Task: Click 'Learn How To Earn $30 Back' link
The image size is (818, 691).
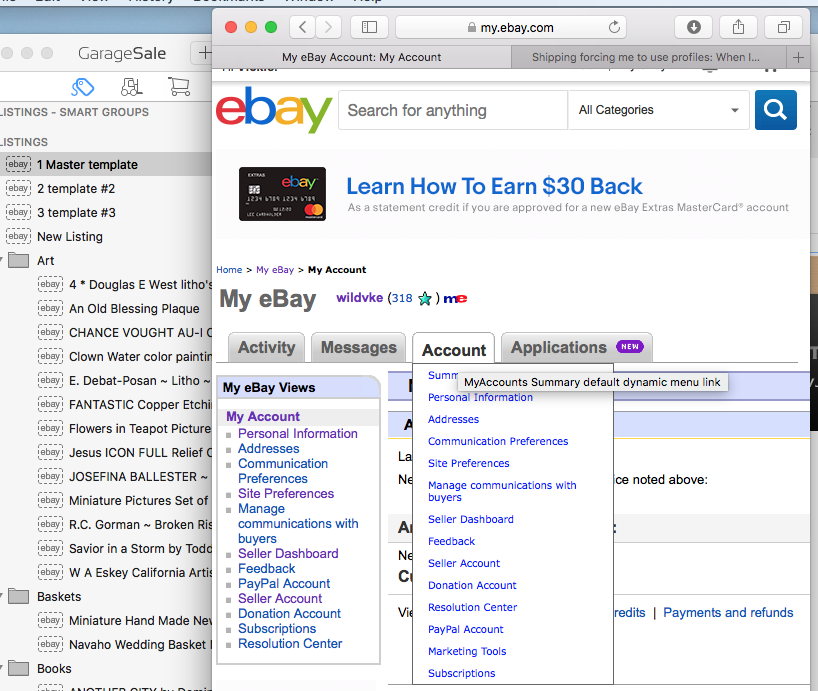Action: click(x=495, y=186)
